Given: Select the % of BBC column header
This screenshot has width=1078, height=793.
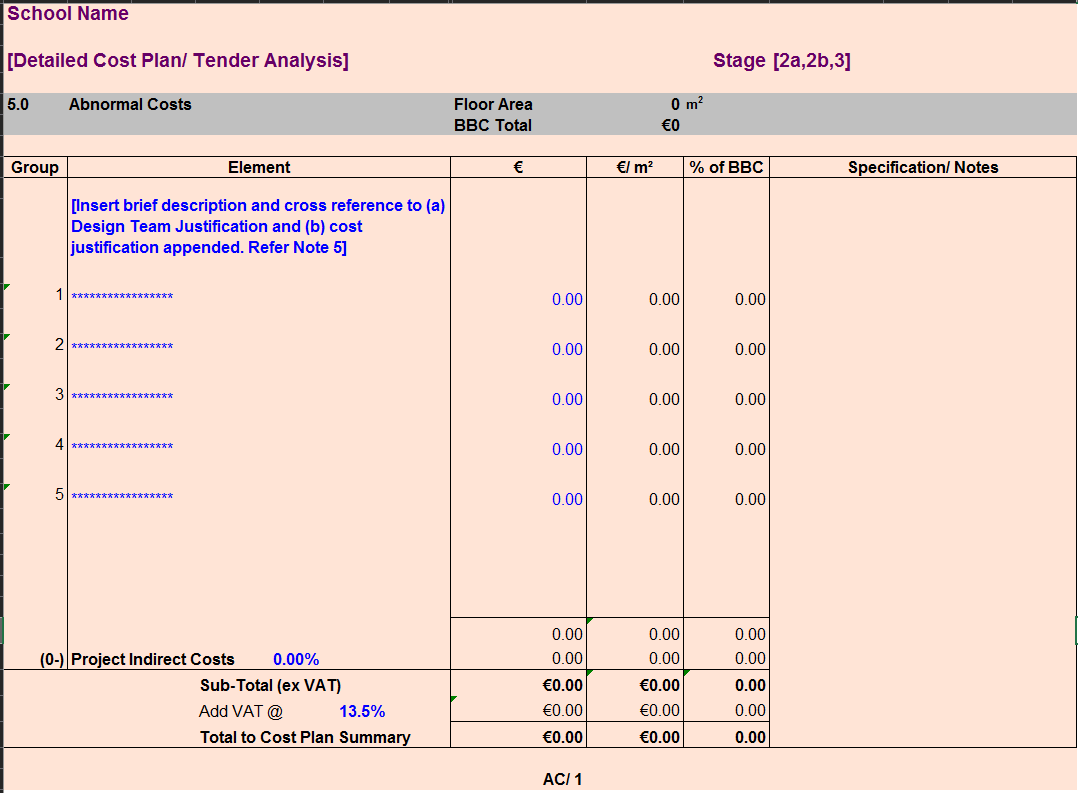Looking at the screenshot, I should point(726,167).
